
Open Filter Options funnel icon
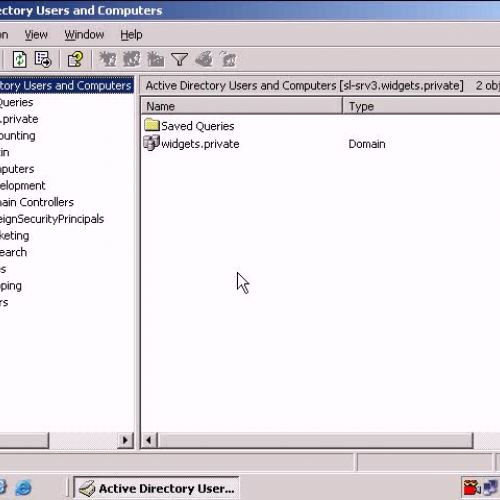(179, 60)
